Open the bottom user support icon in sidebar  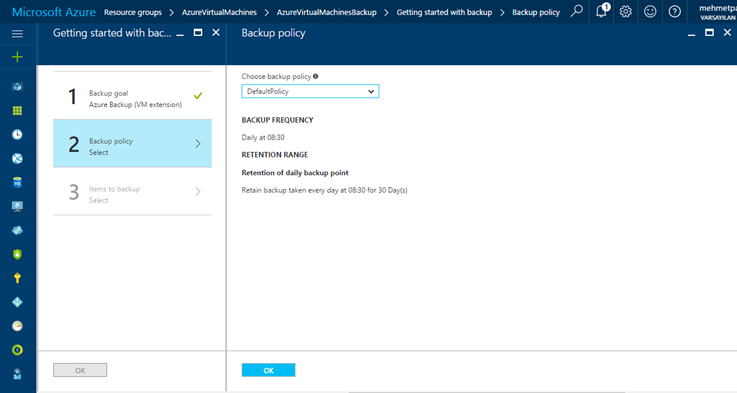17,374
